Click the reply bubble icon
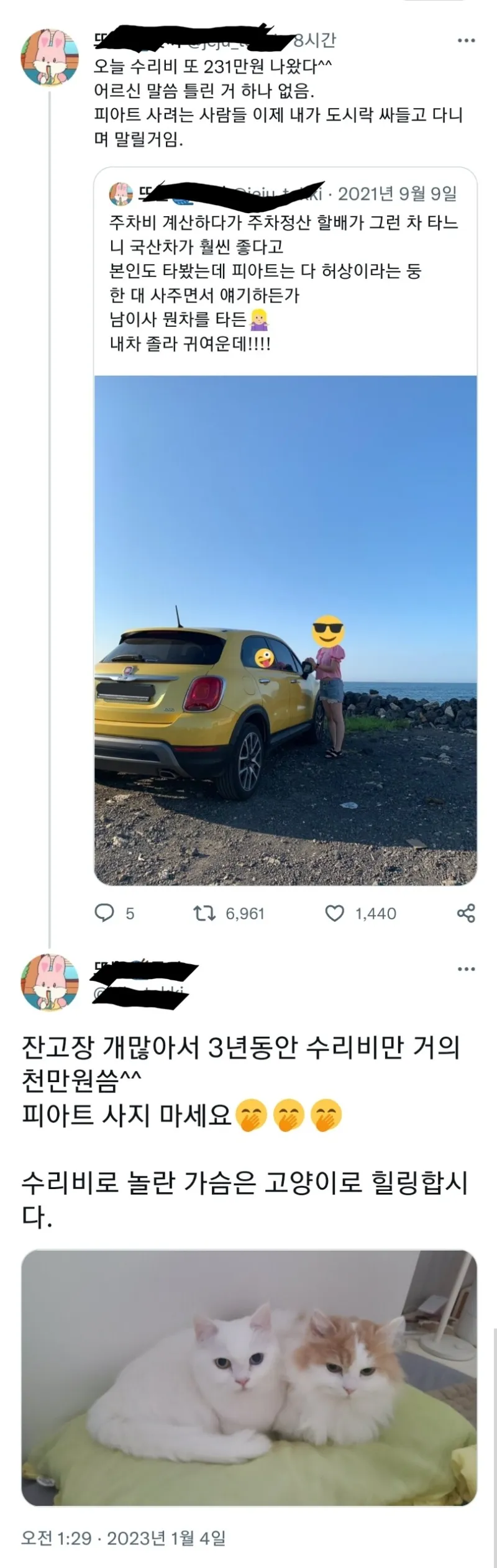Screen dimensions: 497x1568 [x=104, y=913]
